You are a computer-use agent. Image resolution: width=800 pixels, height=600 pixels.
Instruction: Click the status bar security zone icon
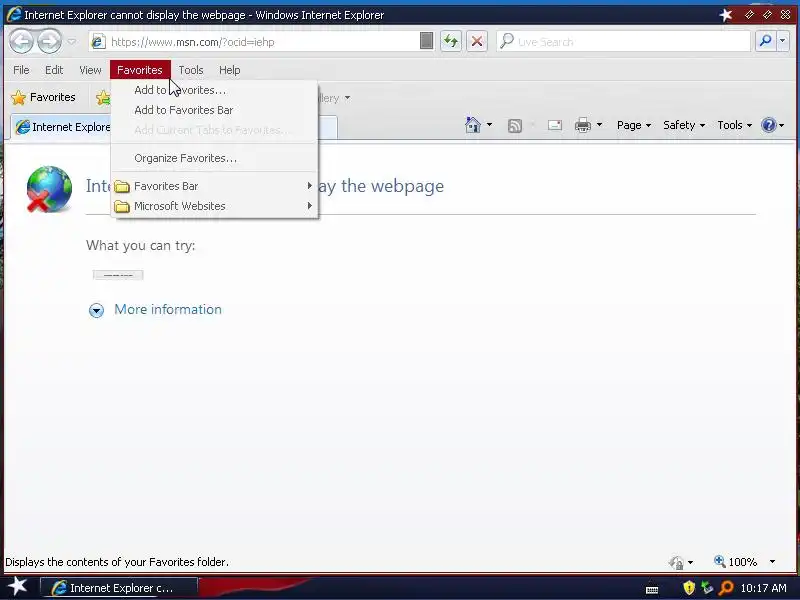(x=677, y=562)
